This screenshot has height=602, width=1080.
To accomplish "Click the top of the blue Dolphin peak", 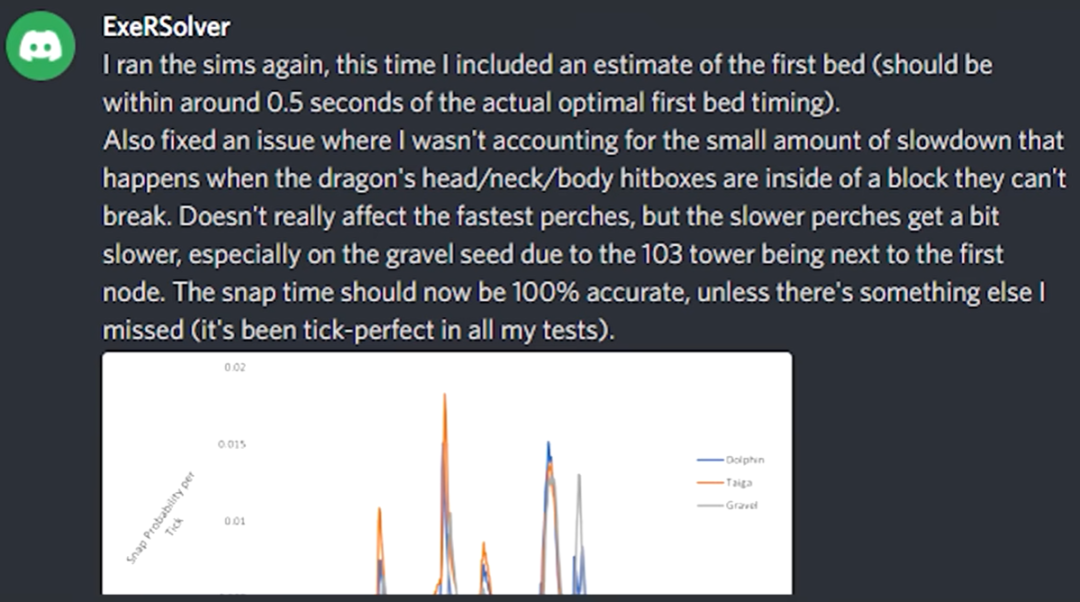I will click(x=548, y=444).
